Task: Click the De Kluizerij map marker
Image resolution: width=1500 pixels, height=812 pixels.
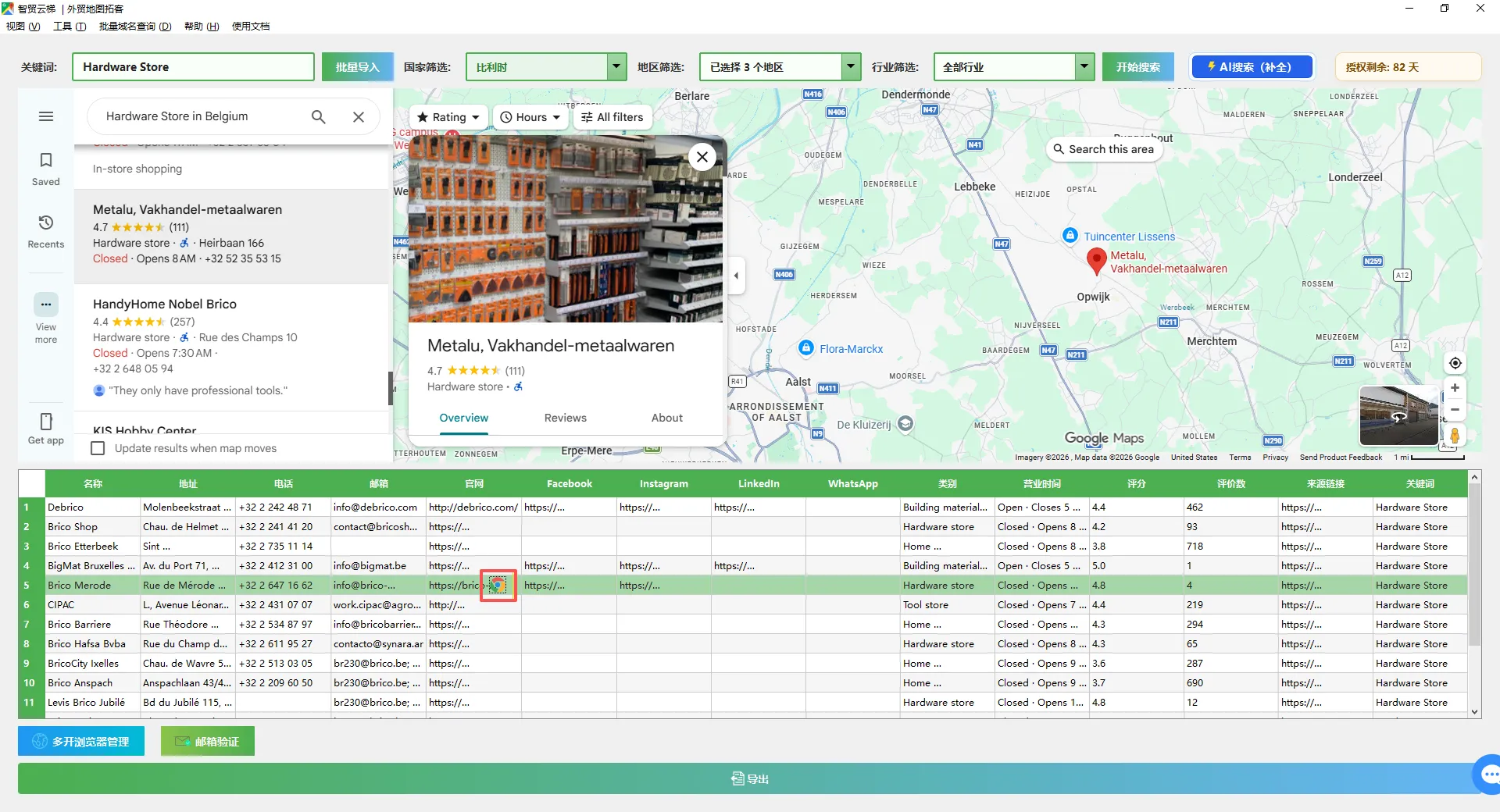Action: (905, 424)
